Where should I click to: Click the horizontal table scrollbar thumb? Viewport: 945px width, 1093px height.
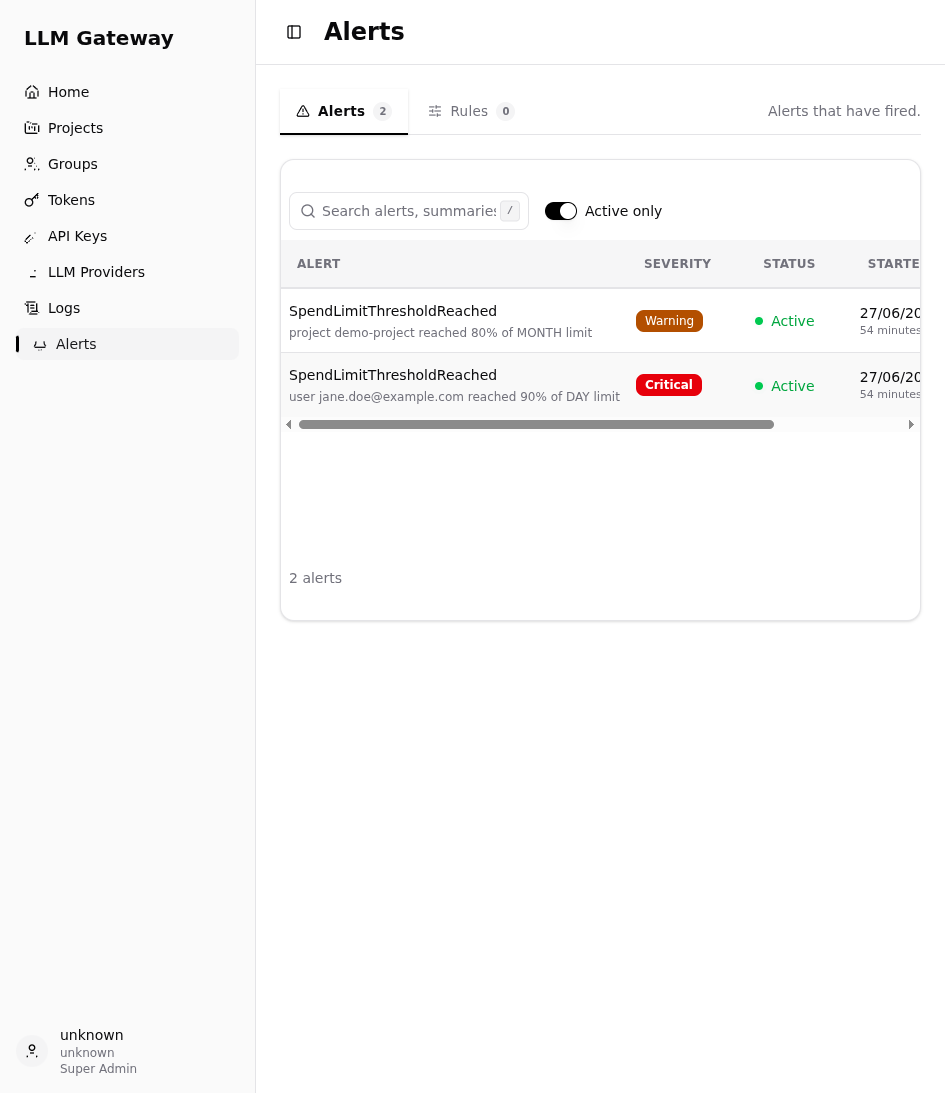click(x=536, y=425)
